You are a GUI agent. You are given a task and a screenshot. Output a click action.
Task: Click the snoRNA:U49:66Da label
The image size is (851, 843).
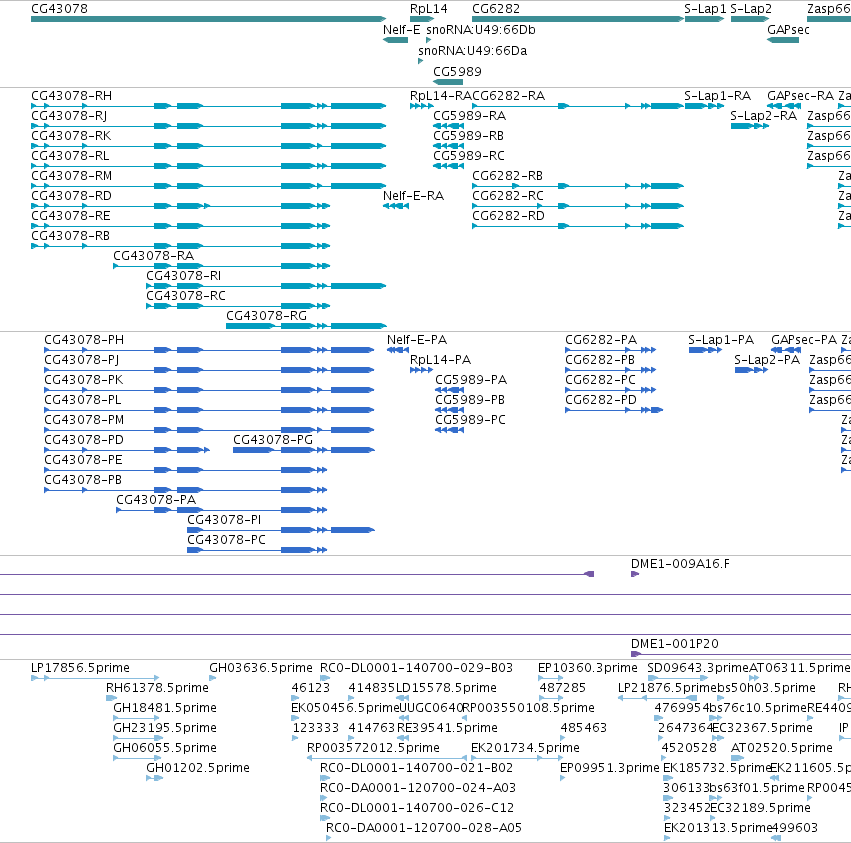[x=473, y=50]
